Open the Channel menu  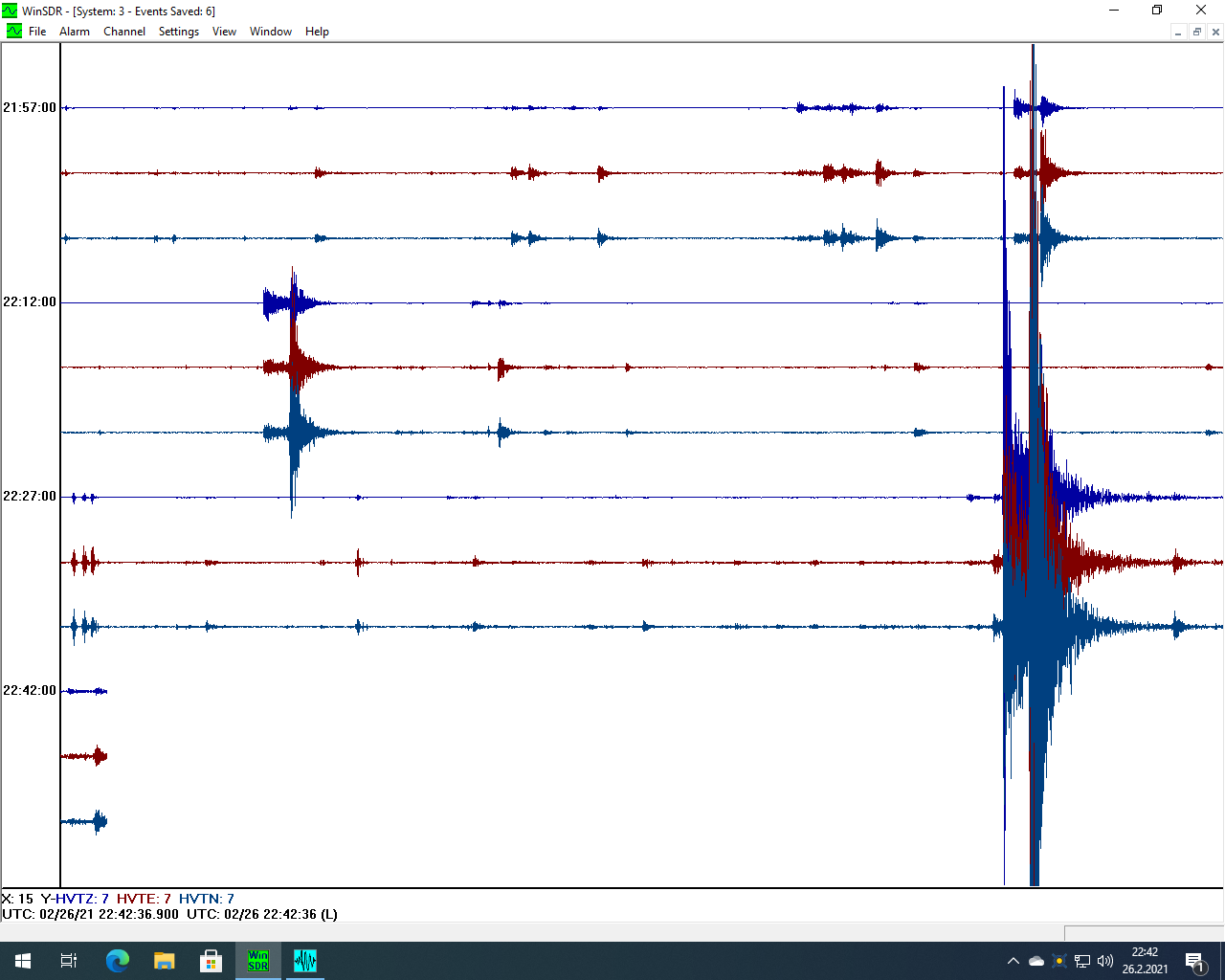[124, 32]
